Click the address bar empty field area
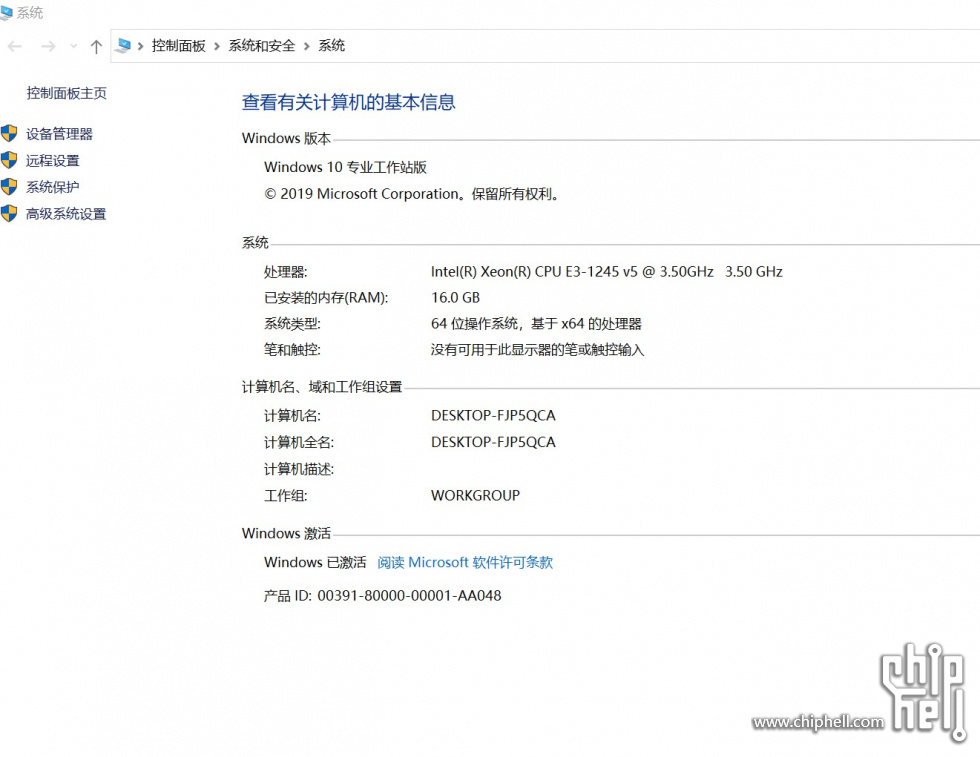The height and width of the screenshot is (757, 980). pos(662,46)
